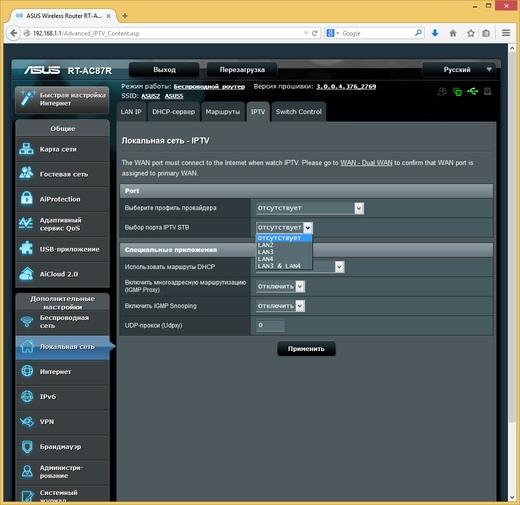Open bookmarks list clipboard icon
The height and width of the screenshot is (505, 520).
(x=486, y=33)
